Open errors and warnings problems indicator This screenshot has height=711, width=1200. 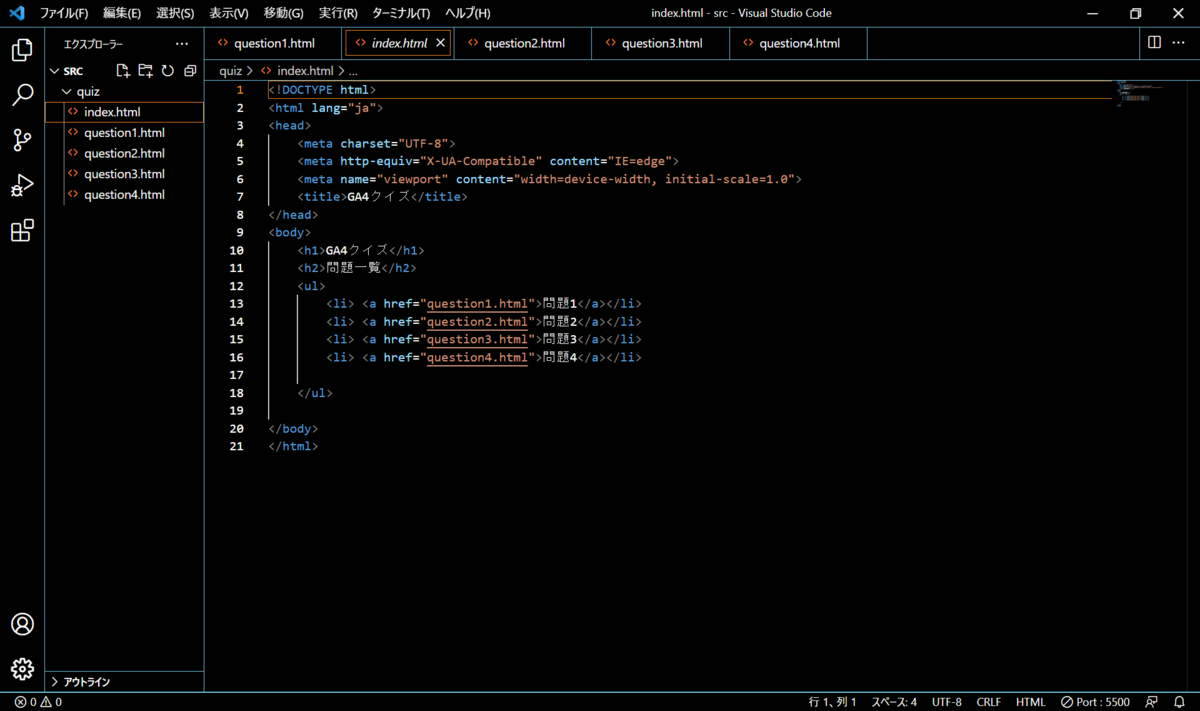click(x=38, y=702)
